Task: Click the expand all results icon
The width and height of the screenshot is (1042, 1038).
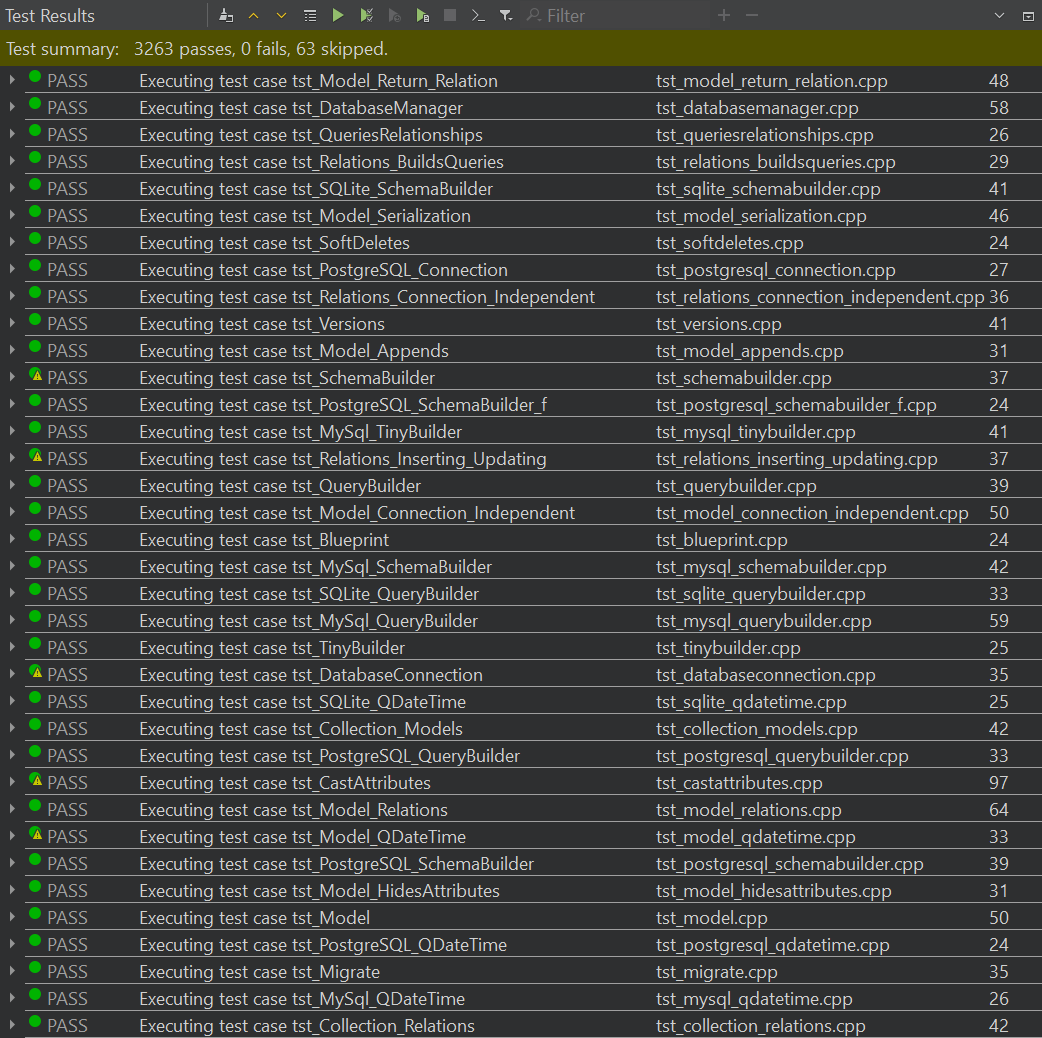Action: pyautogui.click(x=310, y=15)
